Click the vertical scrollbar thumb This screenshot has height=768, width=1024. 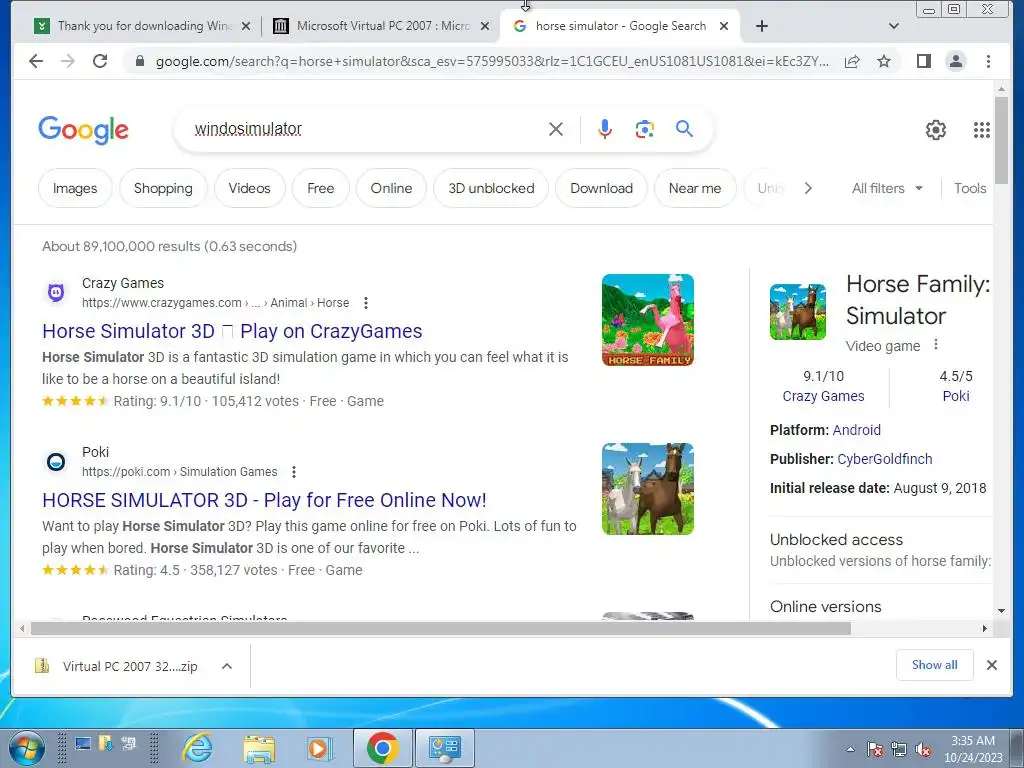click(x=1002, y=140)
